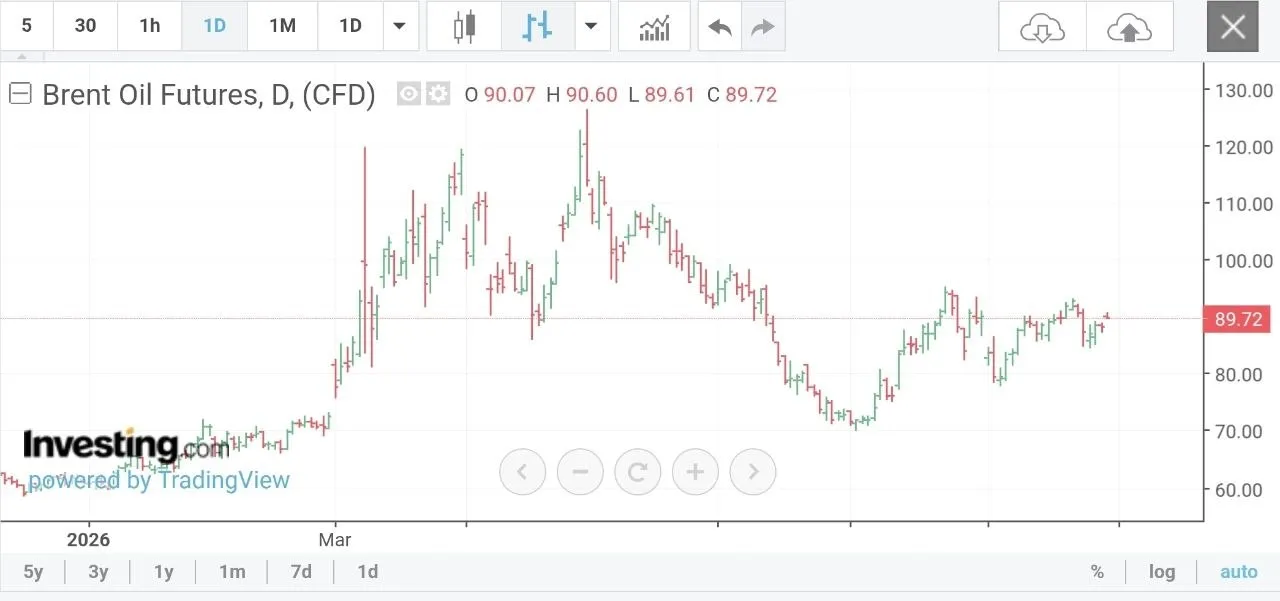Toggle auto scale option
Viewport: 1280px width, 601px height.
pyautogui.click(x=1238, y=572)
